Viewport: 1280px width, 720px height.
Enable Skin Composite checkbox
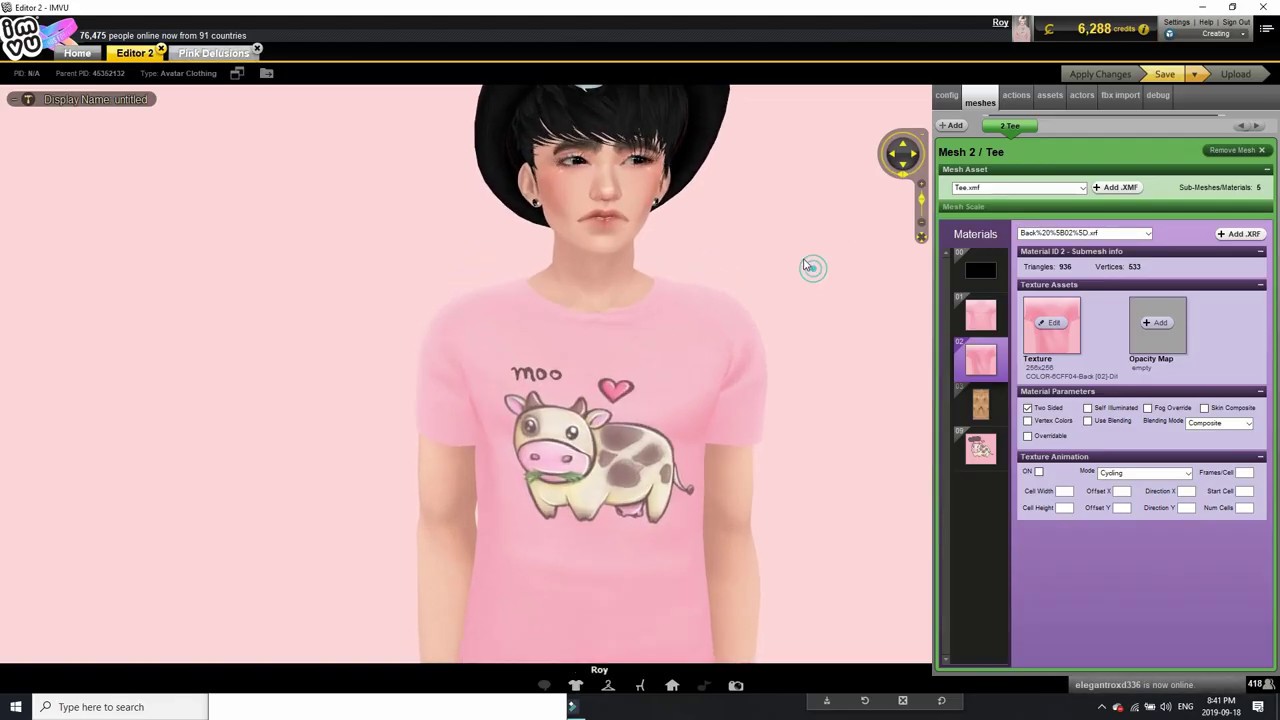point(1204,408)
